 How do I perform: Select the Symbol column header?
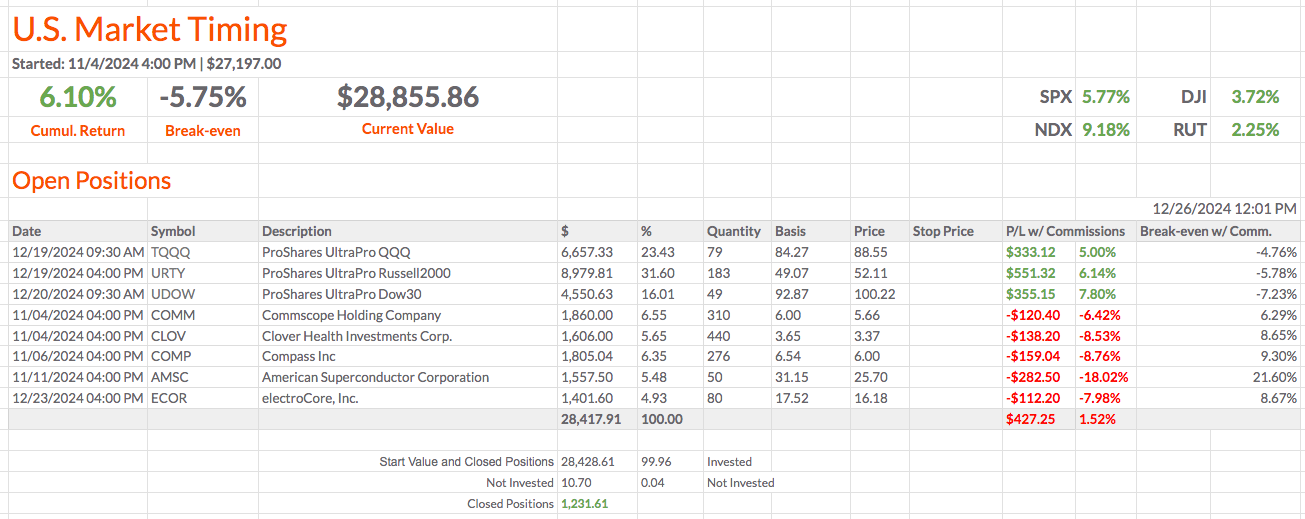coord(173,231)
